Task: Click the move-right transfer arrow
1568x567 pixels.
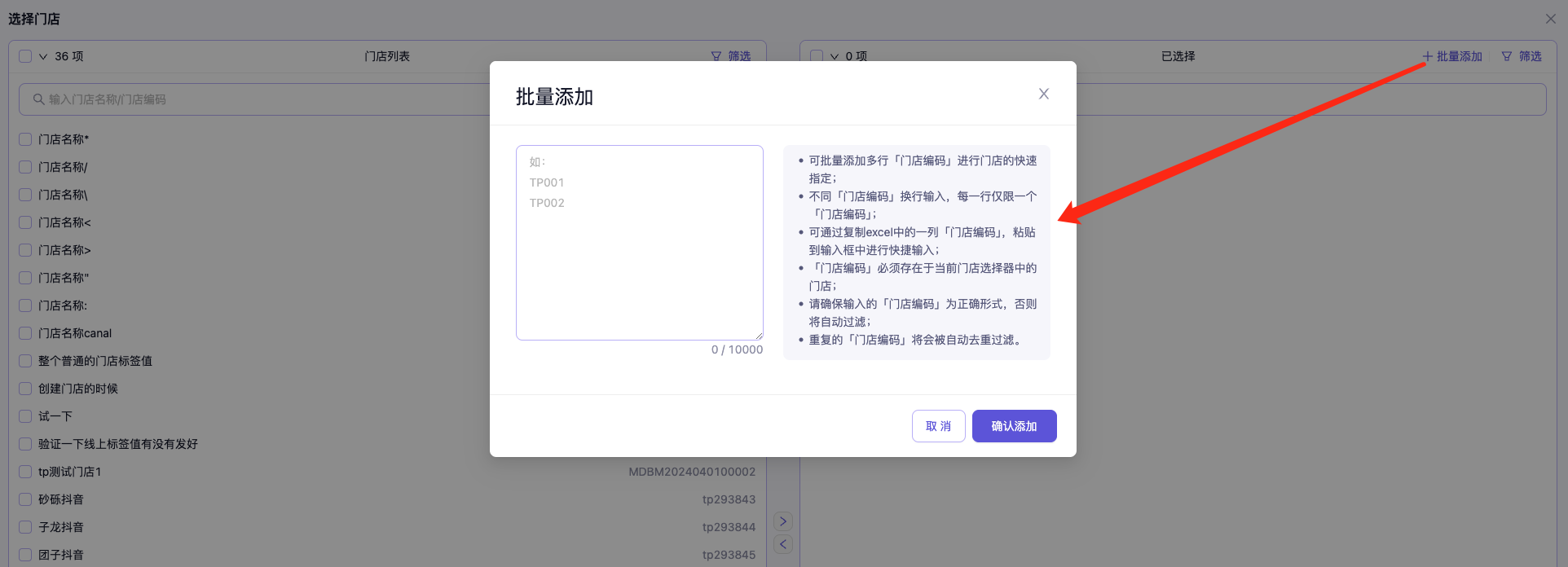Action: point(782,521)
